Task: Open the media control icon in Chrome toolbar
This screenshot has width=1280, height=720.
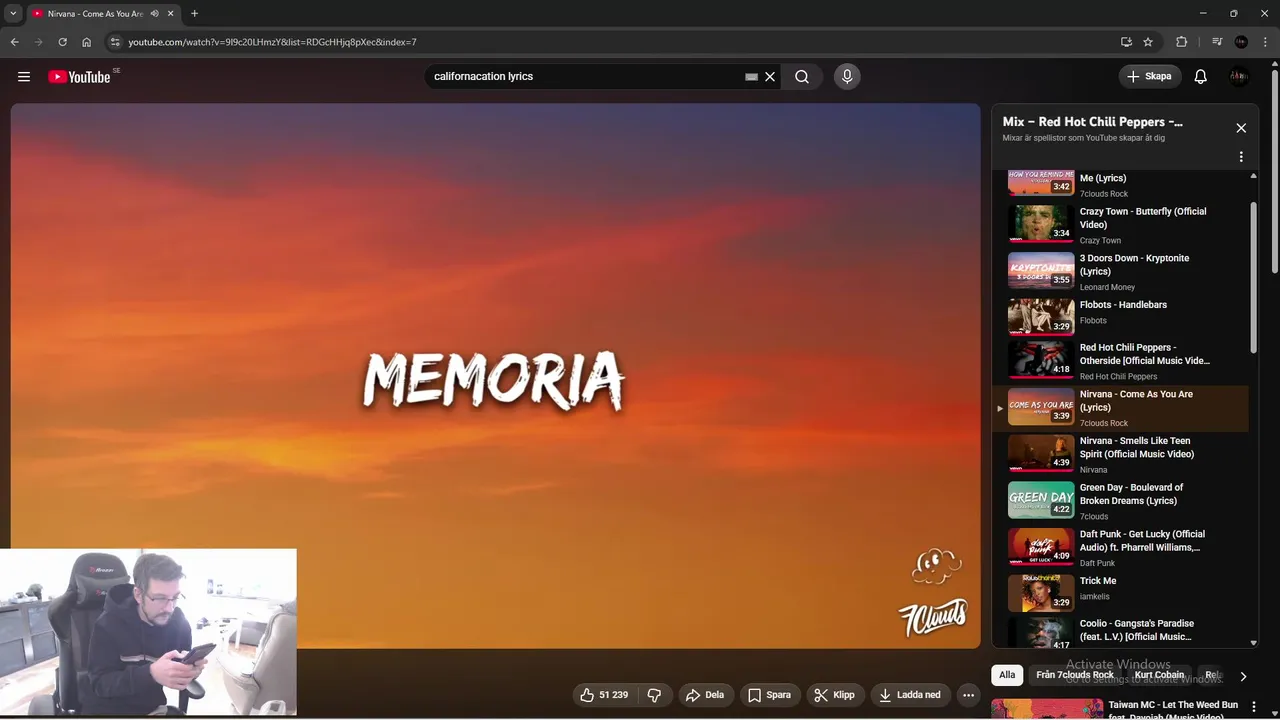Action: coord(1216,42)
